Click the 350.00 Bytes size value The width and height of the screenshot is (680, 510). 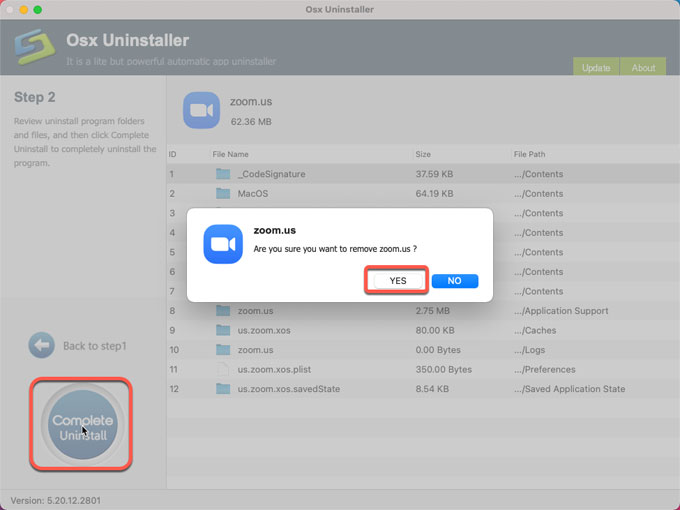tap(444, 369)
